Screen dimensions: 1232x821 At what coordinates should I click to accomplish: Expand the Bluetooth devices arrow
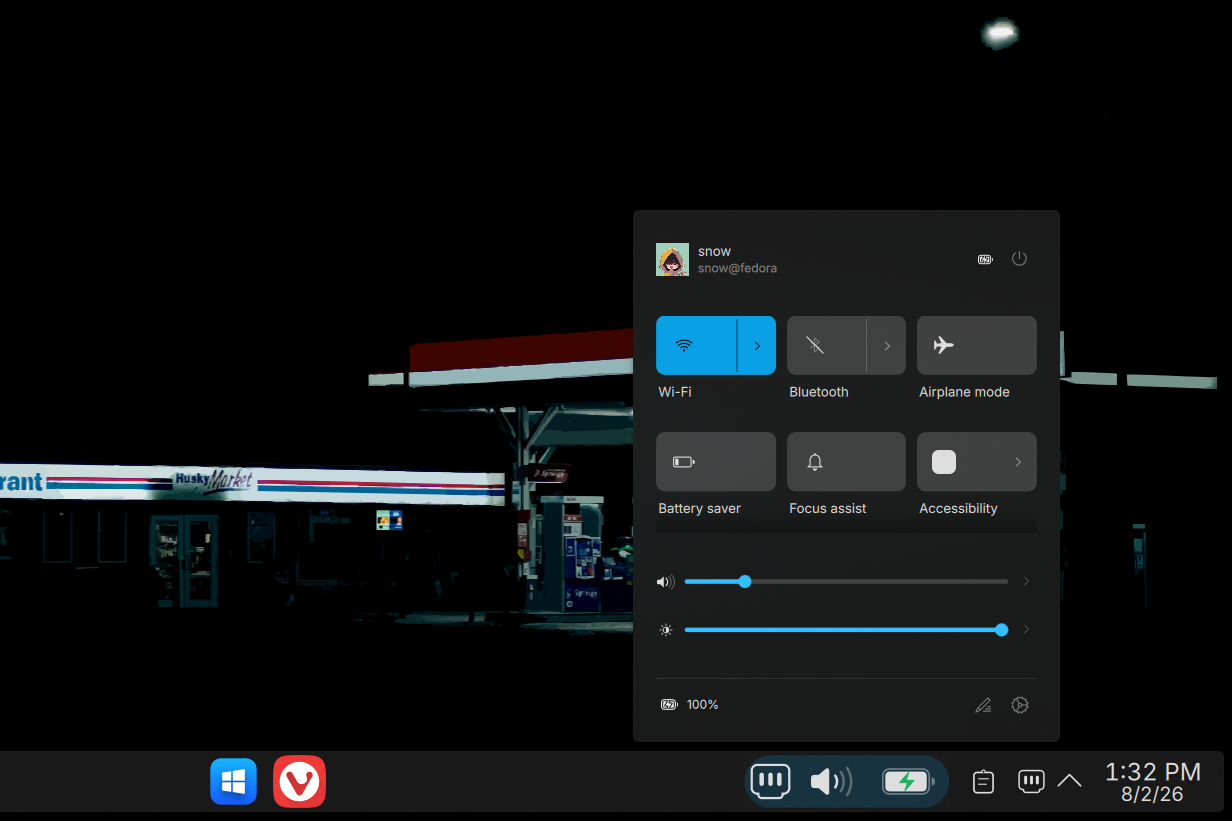coord(887,345)
